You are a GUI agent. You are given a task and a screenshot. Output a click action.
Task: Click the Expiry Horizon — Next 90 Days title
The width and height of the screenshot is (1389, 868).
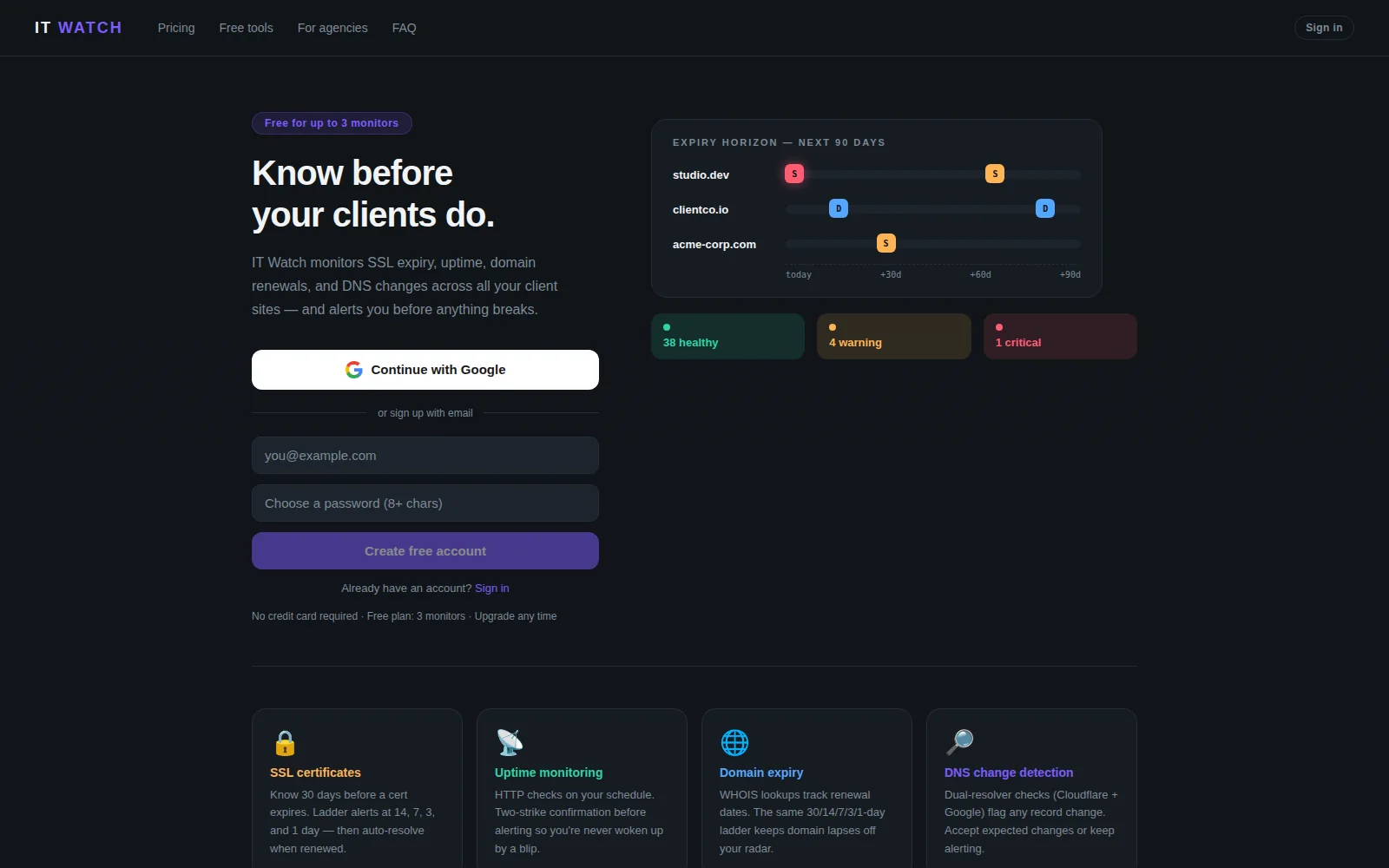pos(779,142)
